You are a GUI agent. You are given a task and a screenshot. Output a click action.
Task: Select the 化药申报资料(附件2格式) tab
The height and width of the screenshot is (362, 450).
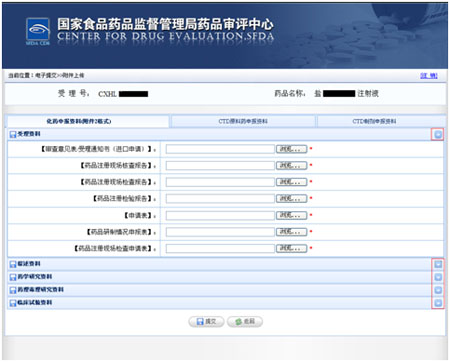pyautogui.click(x=79, y=121)
